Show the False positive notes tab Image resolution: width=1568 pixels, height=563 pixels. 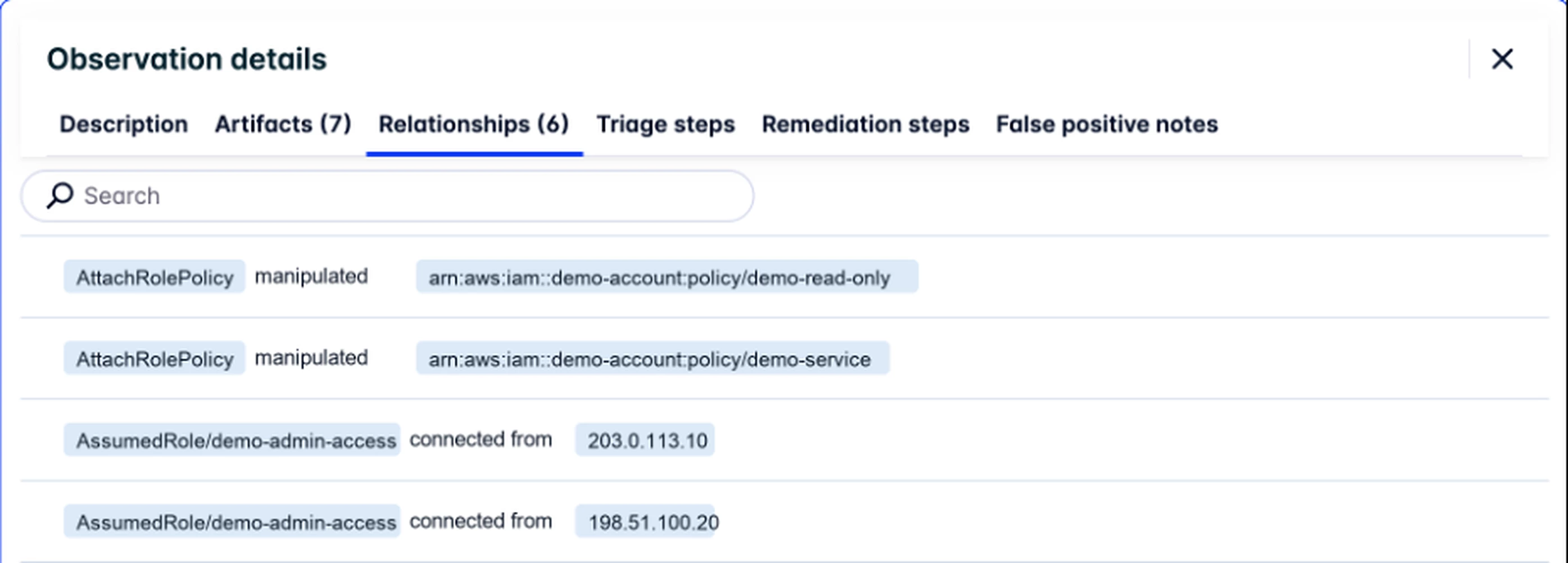(1107, 124)
